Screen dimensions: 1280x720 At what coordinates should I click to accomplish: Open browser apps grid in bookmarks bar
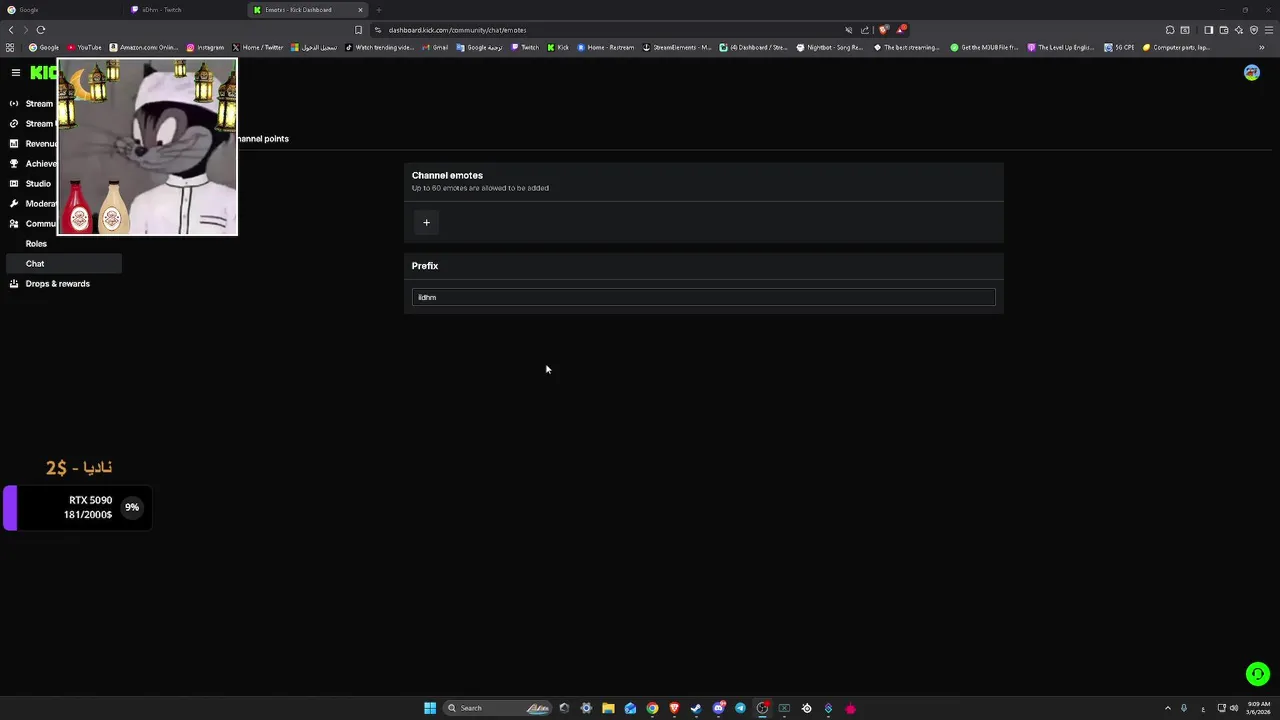[x=10, y=47]
